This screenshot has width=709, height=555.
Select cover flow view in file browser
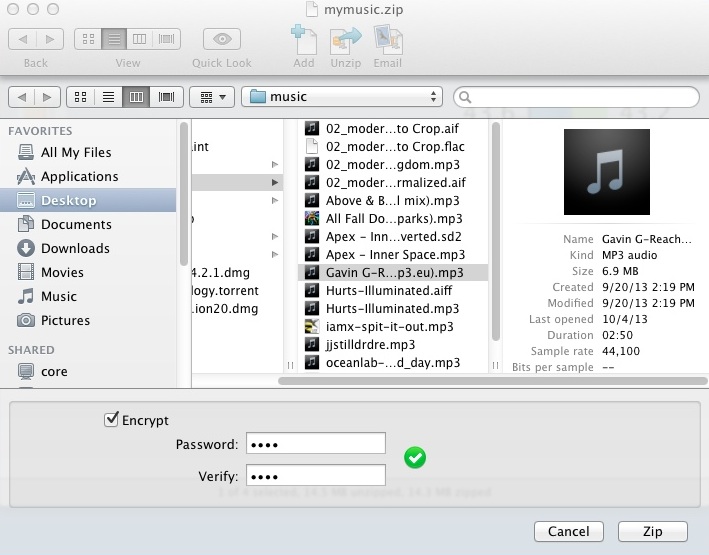(166, 97)
